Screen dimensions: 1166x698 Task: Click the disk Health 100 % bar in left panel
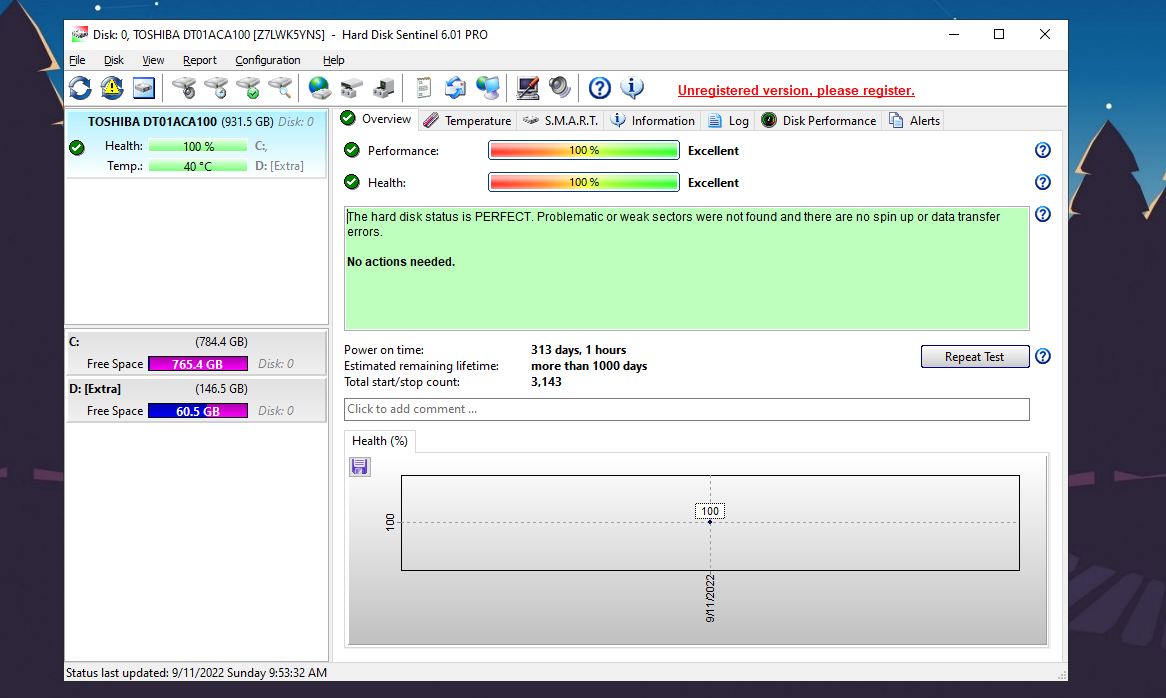(x=198, y=146)
